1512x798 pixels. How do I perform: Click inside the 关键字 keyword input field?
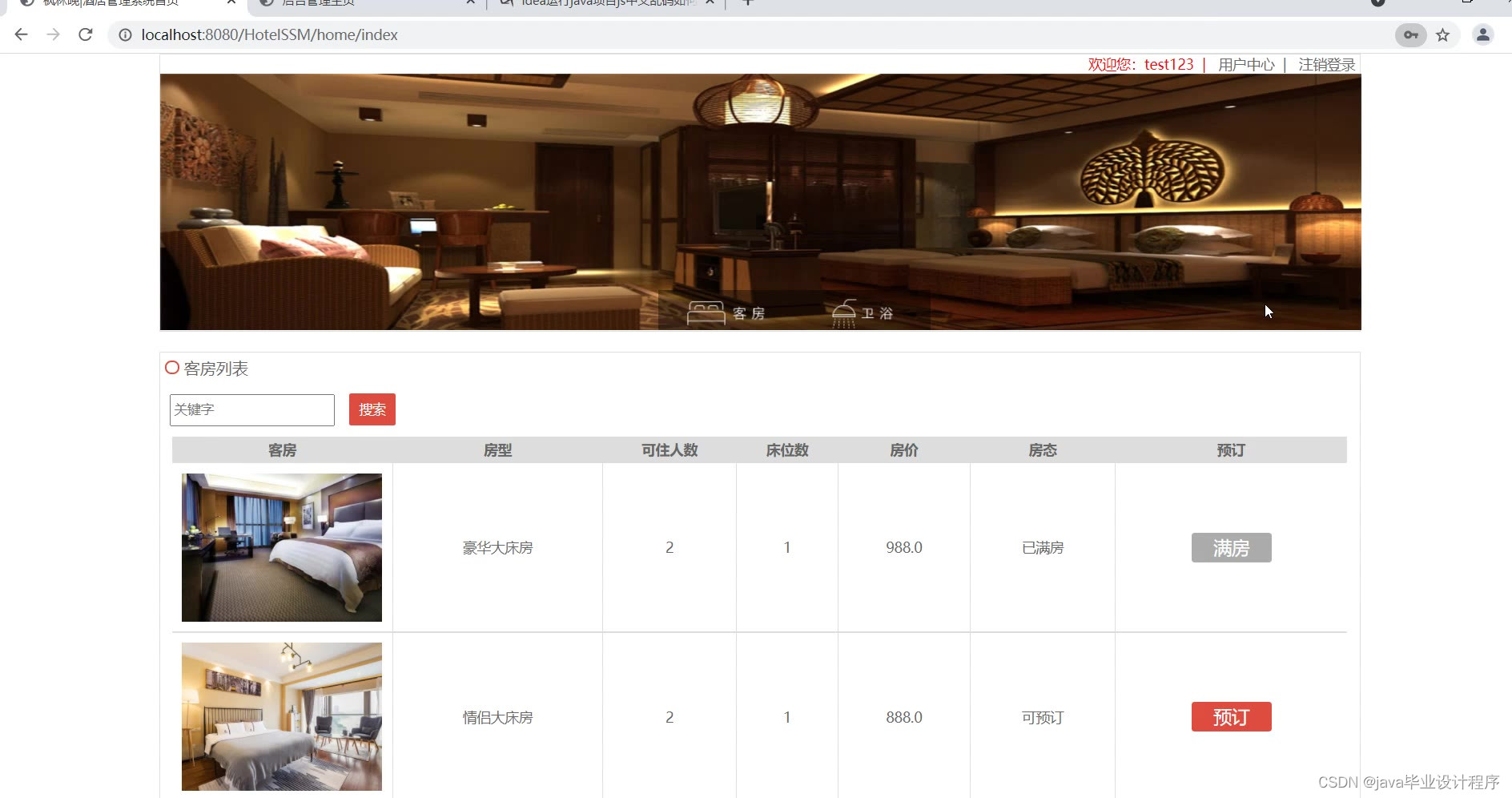coord(251,409)
